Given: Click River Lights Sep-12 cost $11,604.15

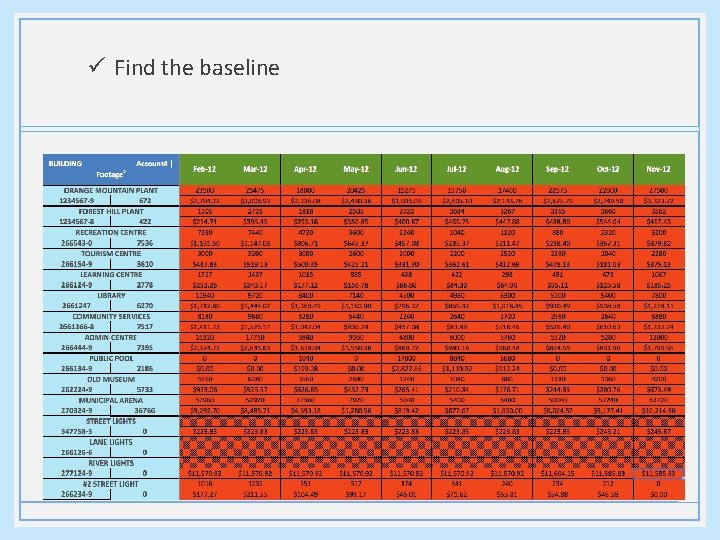Looking at the screenshot, I should click(x=557, y=473).
